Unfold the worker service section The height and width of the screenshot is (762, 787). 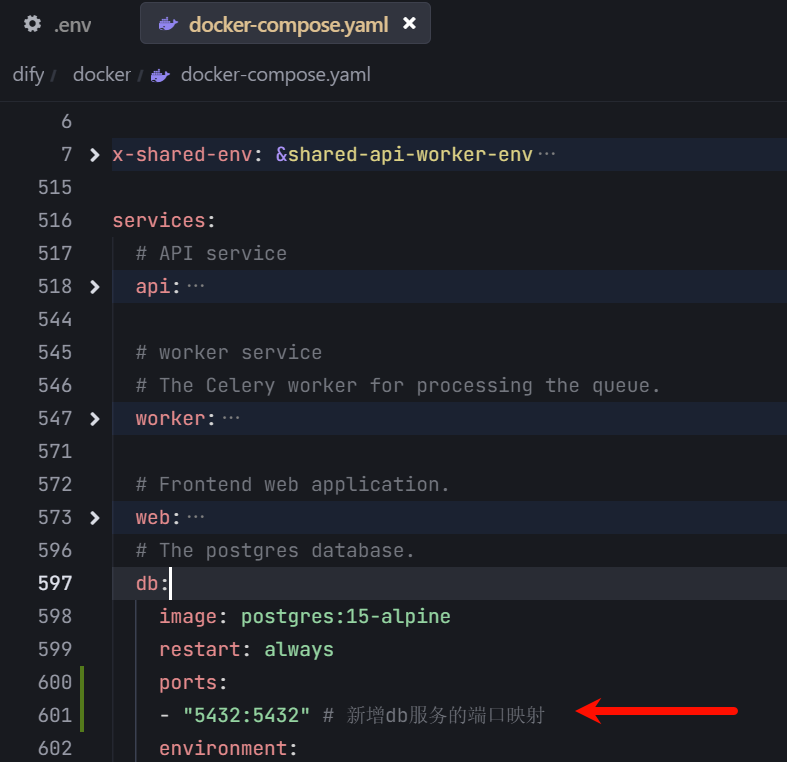[95, 419]
